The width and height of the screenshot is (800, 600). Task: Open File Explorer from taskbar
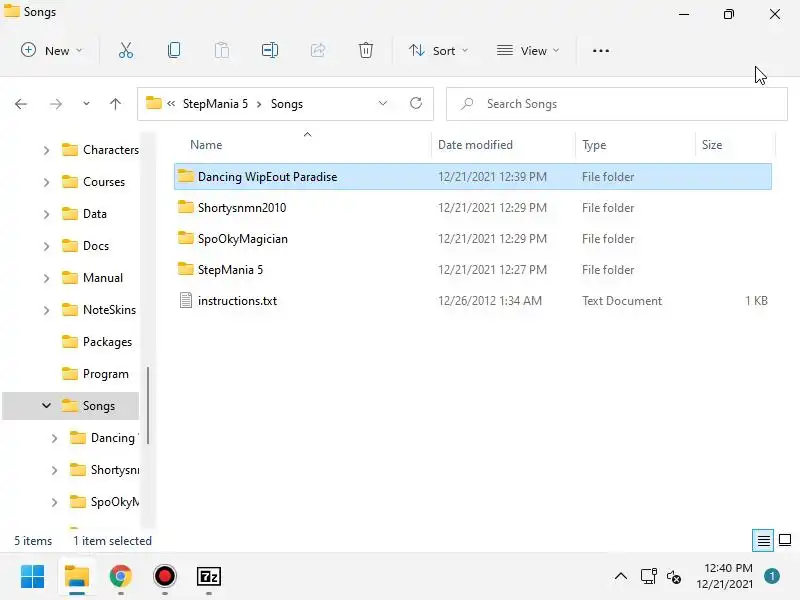pyautogui.click(x=77, y=577)
